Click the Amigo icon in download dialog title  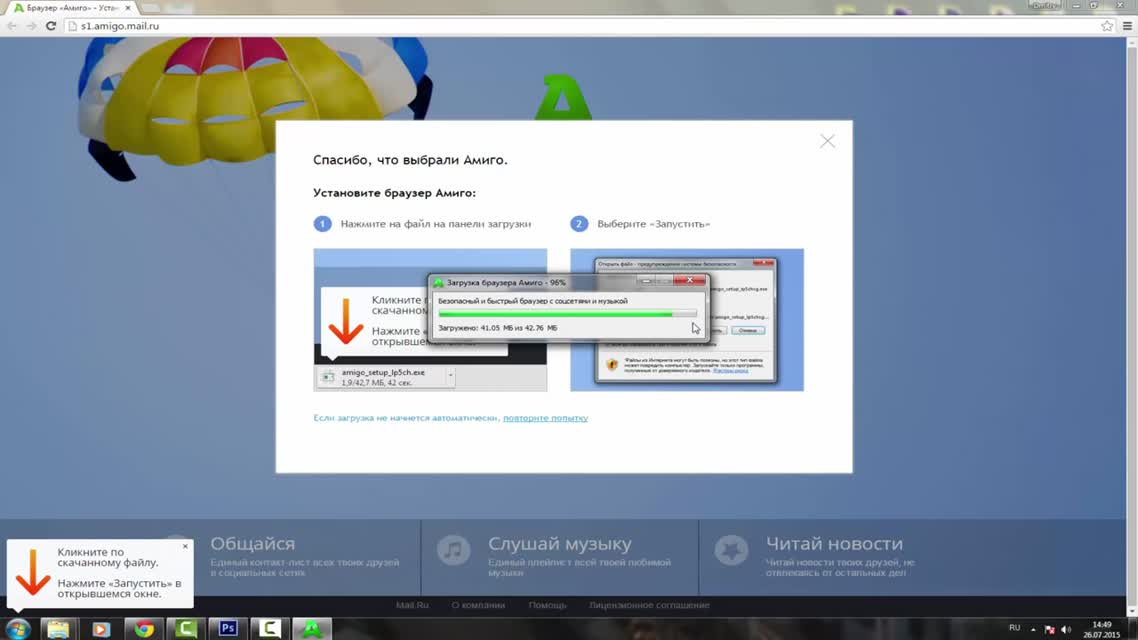pos(438,282)
